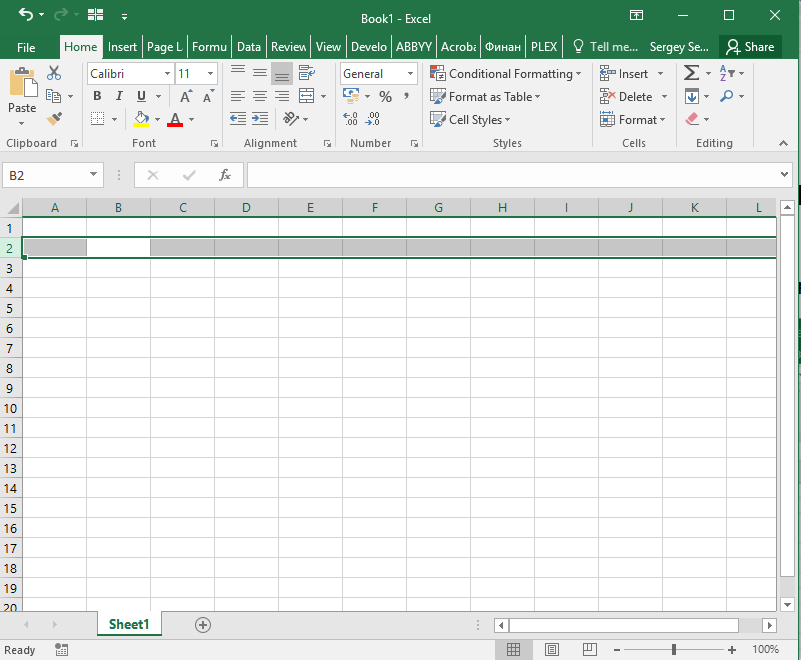Apply Comma Style format
The image size is (801, 660).
pos(407,96)
